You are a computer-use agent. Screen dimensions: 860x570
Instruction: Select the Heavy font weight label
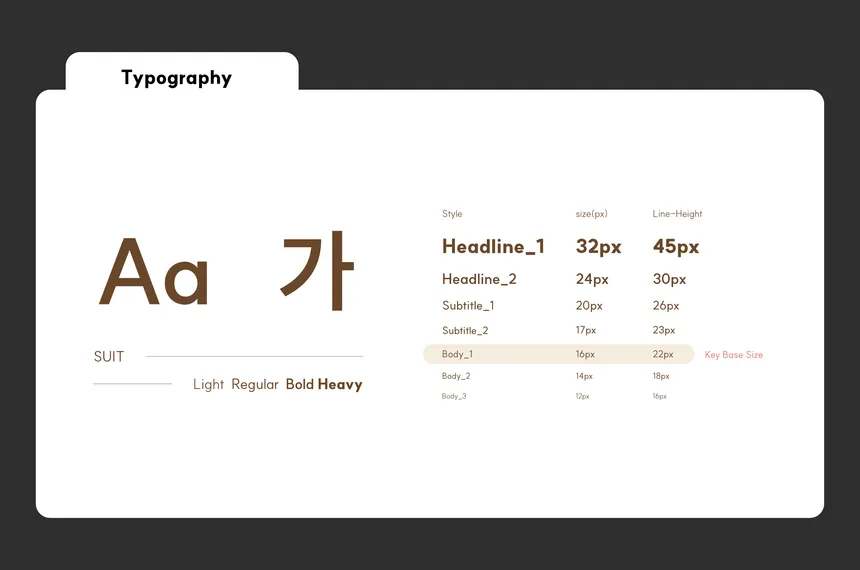pyautogui.click(x=340, y=385)
